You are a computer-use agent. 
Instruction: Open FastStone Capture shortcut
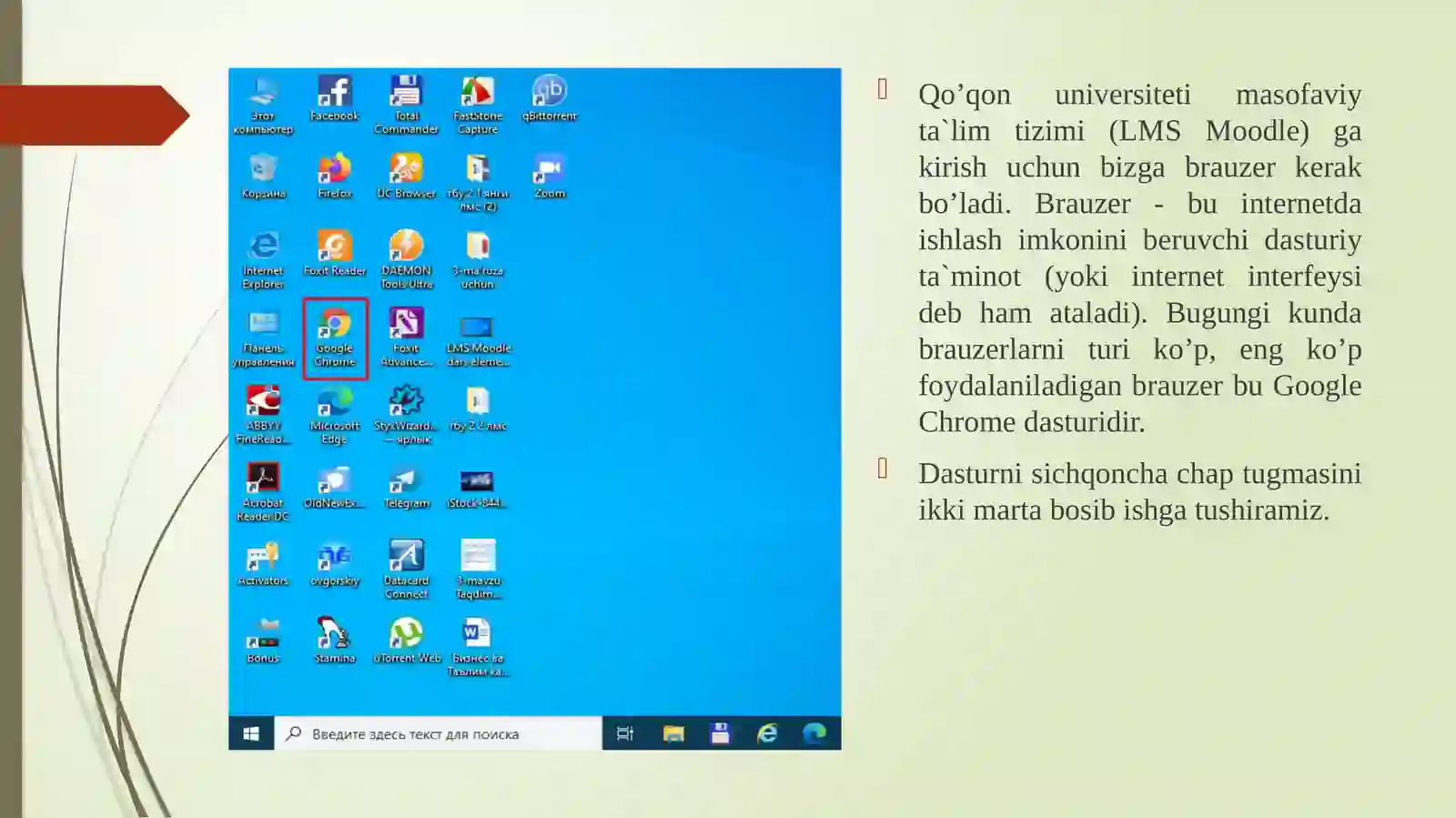pyautogui.click(x=478, y=104)
